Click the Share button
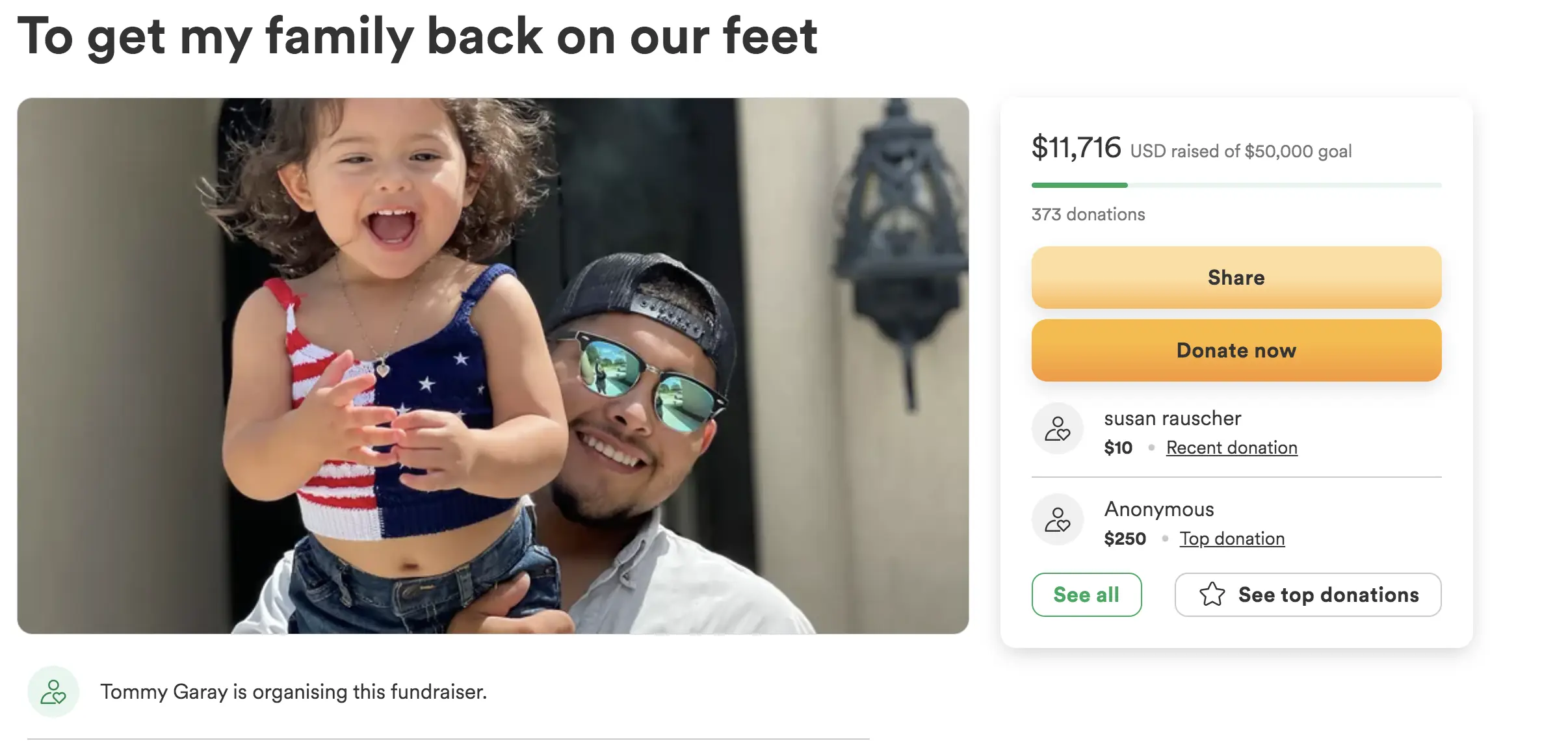Viewport: 1568px width, 741px height. click(1236, 278)
